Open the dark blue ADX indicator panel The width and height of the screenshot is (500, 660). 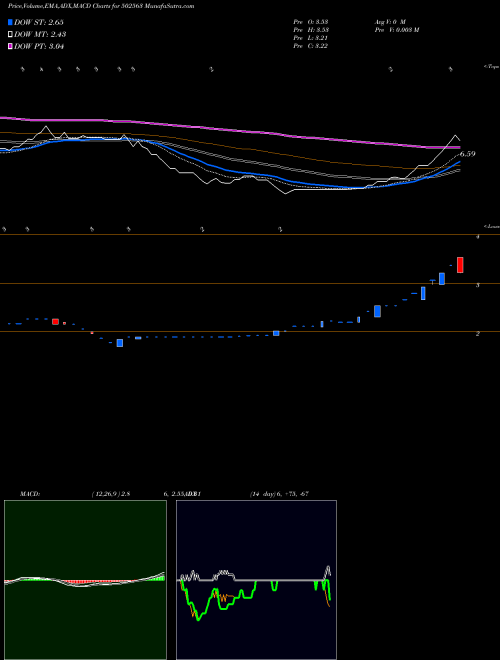click(256, 580)
